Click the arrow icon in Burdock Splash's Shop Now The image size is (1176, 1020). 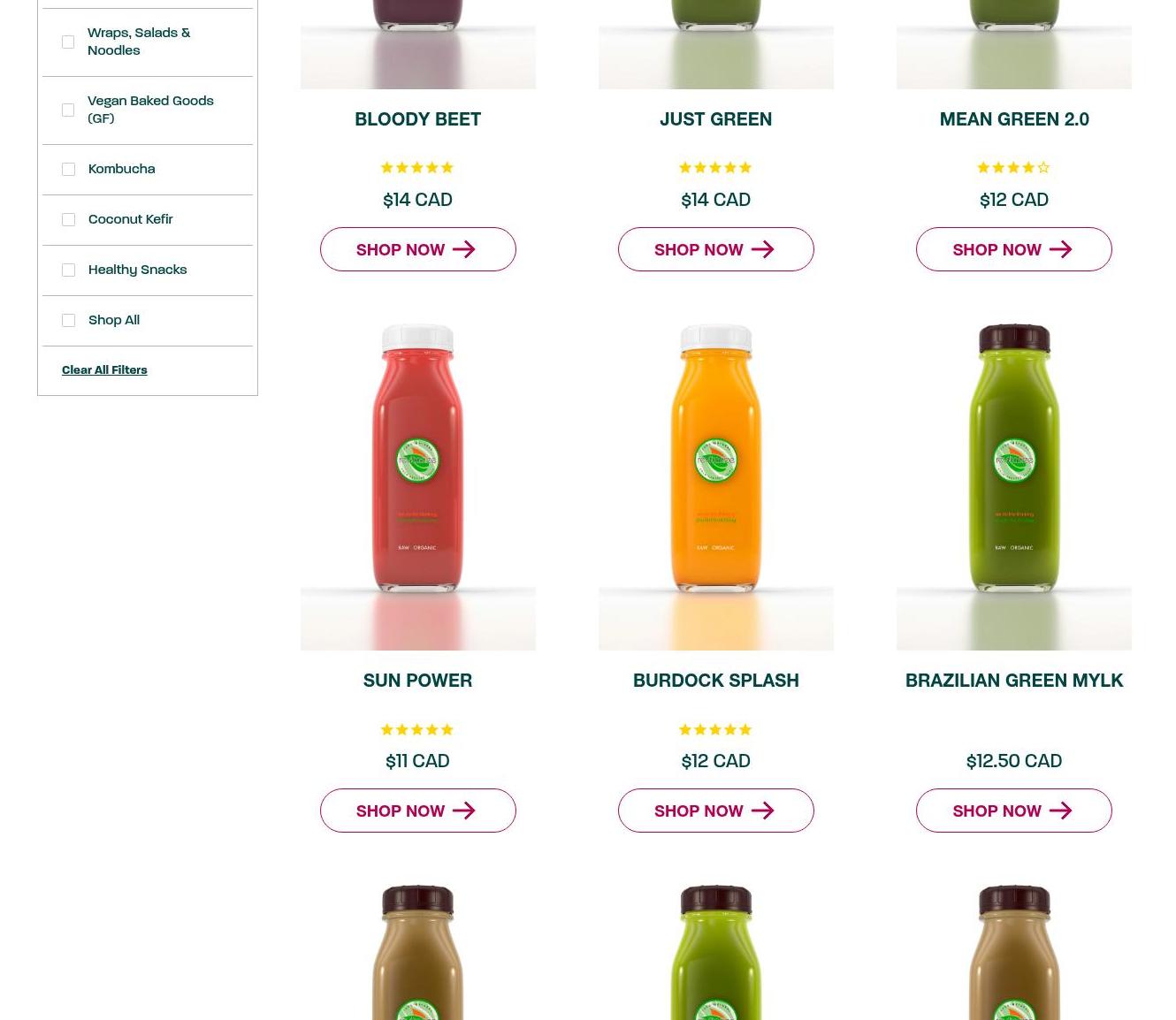(x=762, y=811)
